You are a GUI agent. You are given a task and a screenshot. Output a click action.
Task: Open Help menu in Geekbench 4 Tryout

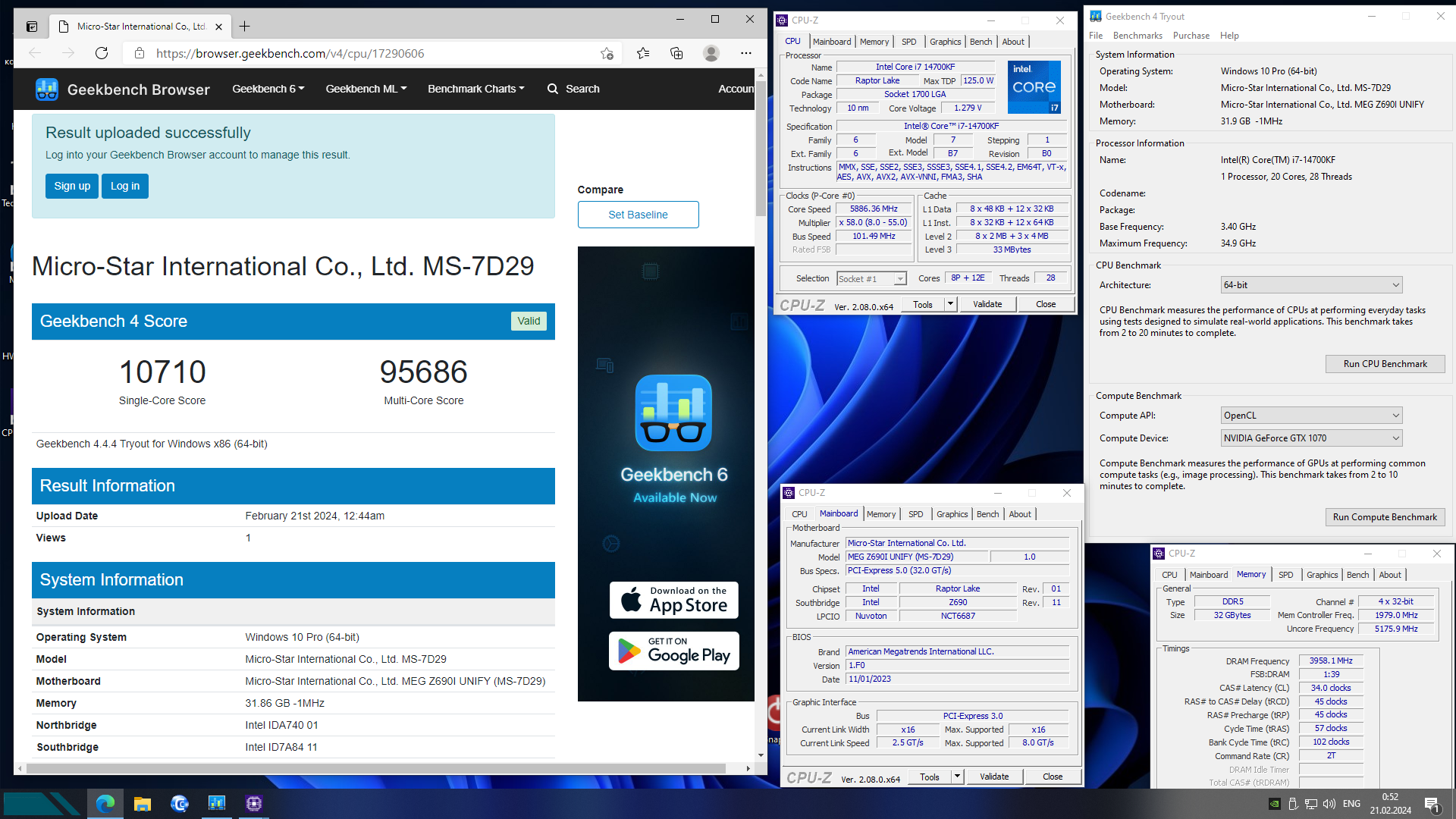pyautogui.click(x=1229, y=36)
